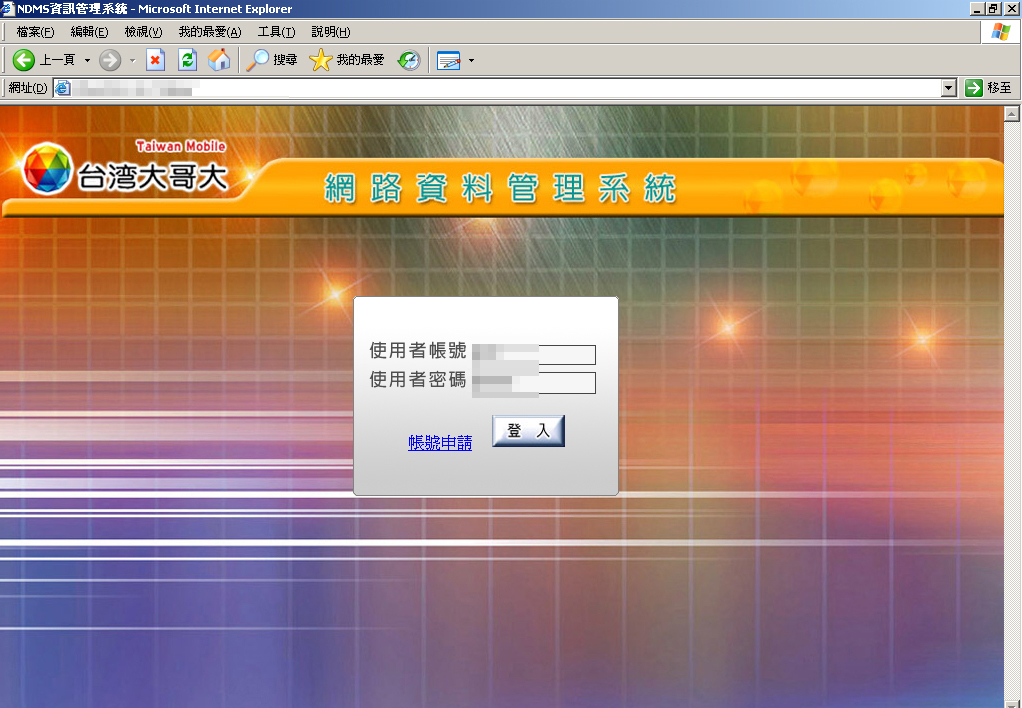This screenshot has height=708, width=1022.
Task: Expand the Back button history dropdown
Action: tap(87, 60)
